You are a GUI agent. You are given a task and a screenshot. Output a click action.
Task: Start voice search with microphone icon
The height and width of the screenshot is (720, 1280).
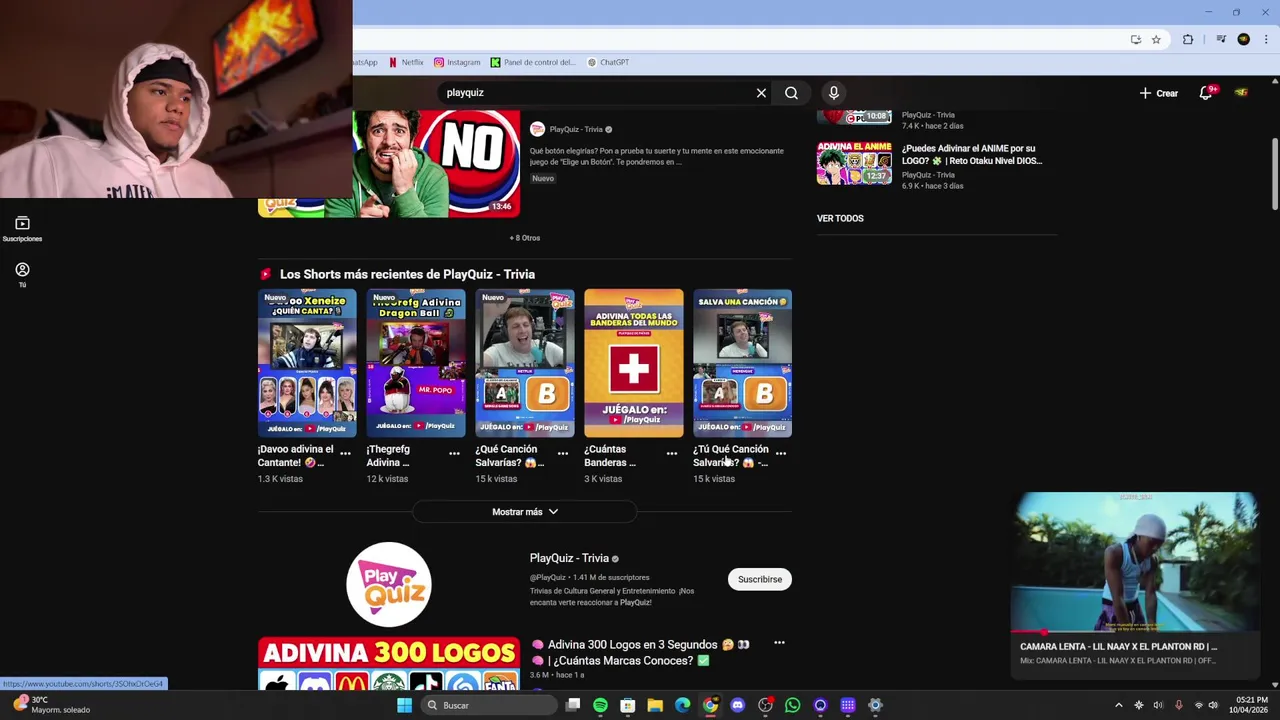click(x=833, y=93)
